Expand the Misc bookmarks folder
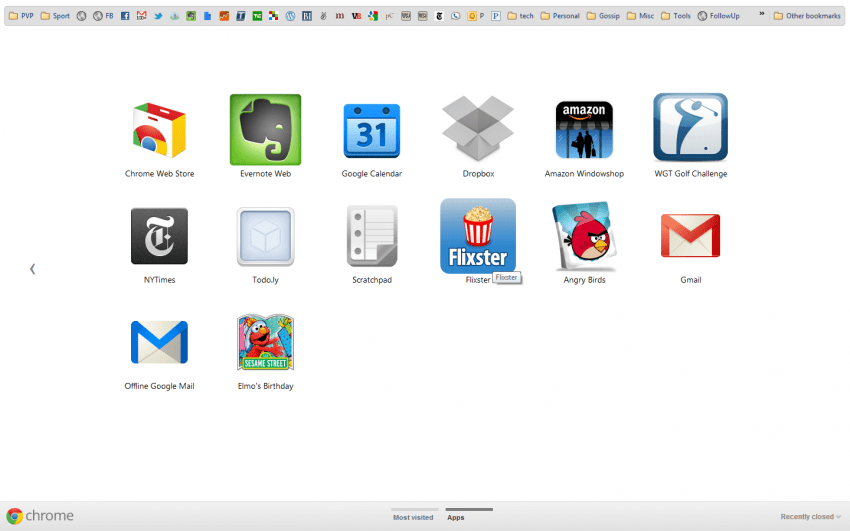 (x=640, y=16)
